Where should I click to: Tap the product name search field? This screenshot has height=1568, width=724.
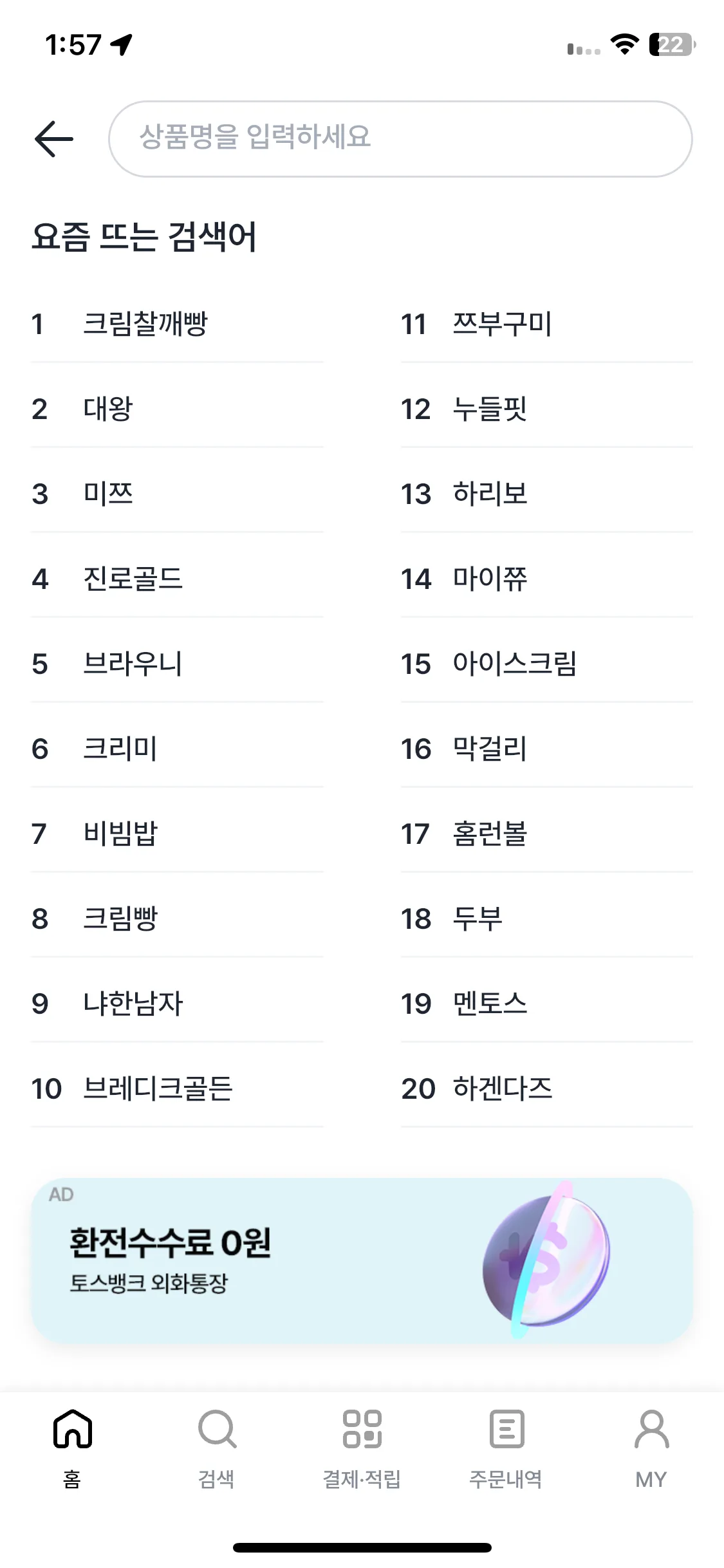pos(400,139)
